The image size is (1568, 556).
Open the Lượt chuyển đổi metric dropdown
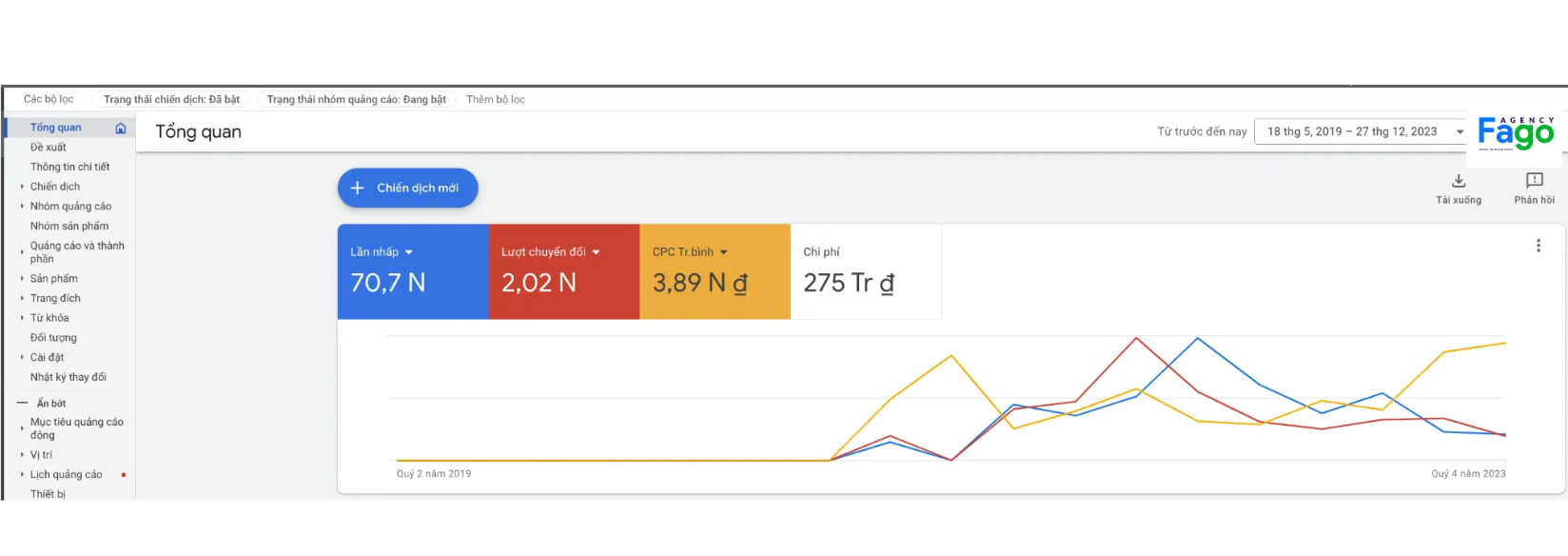coord(596,252)
